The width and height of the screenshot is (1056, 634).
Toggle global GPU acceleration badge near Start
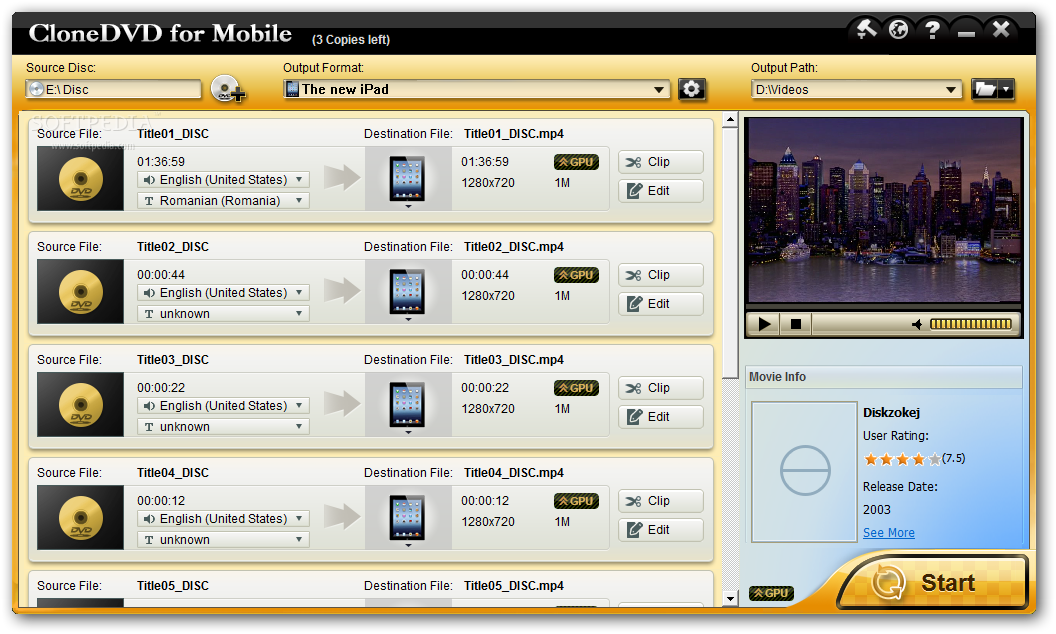pos(771,593)
